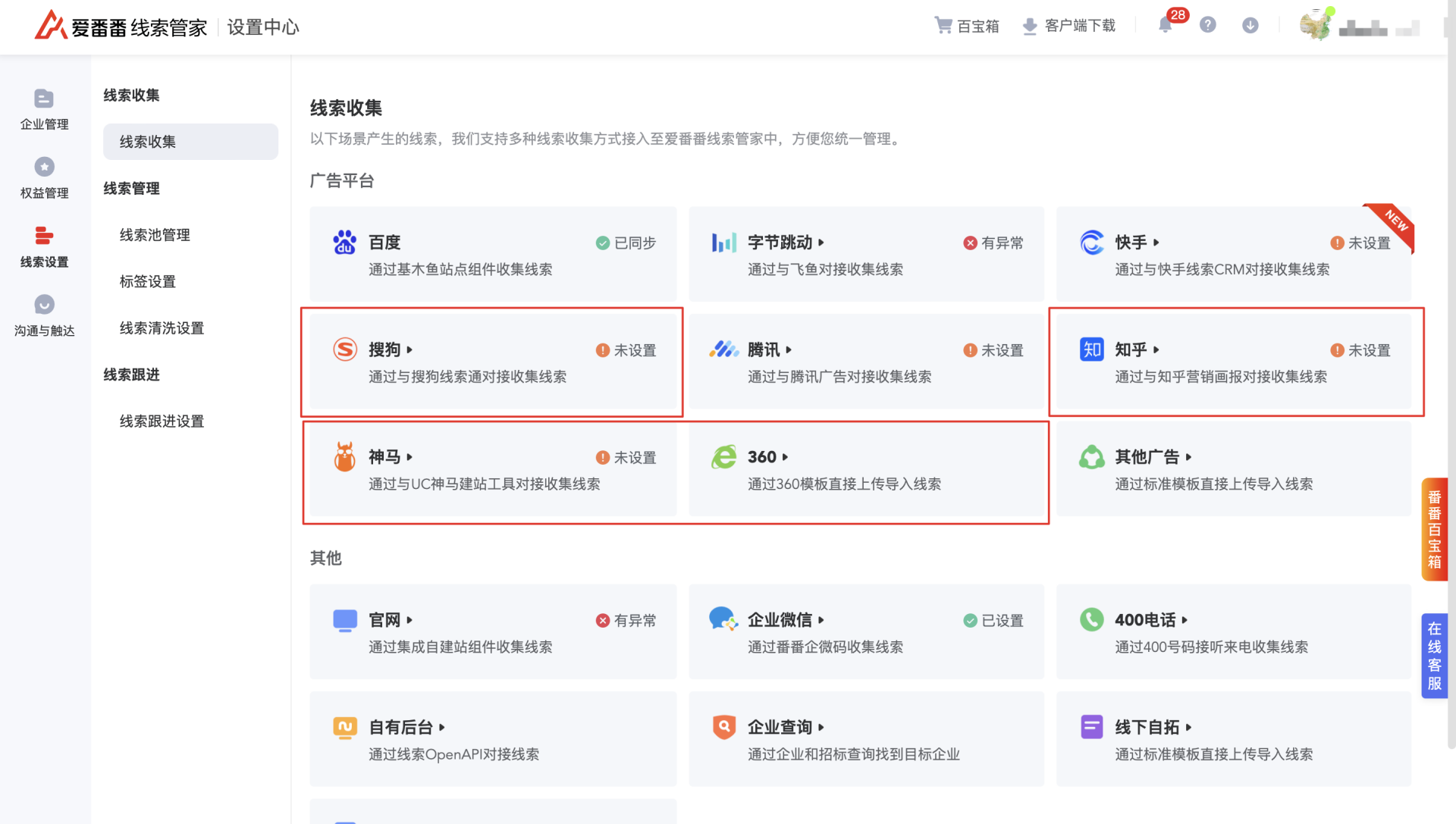The height and width of the screenshot is (824, 1456).
Task: Click 未设置 status on 快手 card
Action: coord(1360,243)
